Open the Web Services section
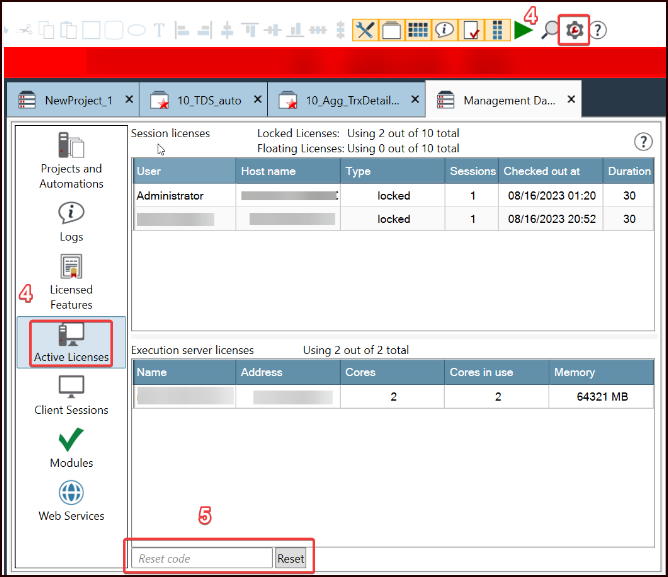Viewport: 668px width, 577px height. [71, 501]
